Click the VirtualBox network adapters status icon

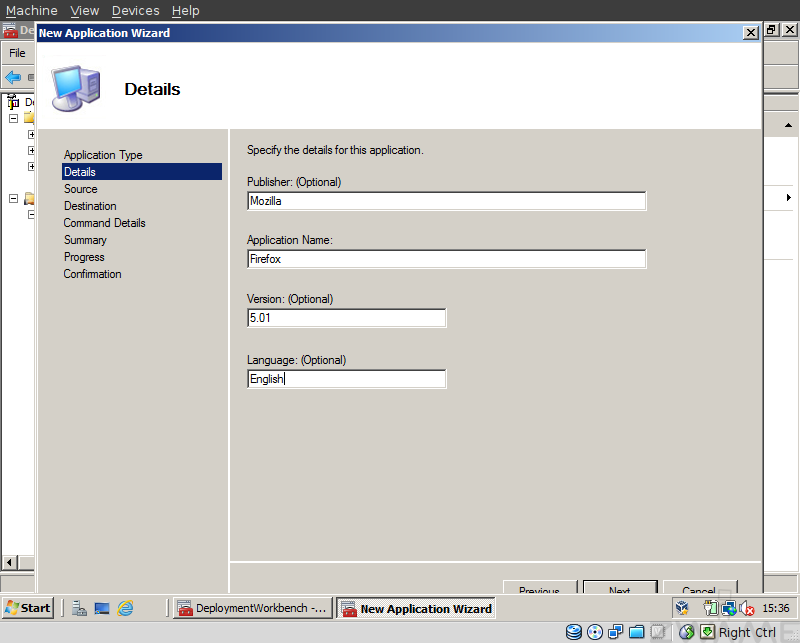616,632
